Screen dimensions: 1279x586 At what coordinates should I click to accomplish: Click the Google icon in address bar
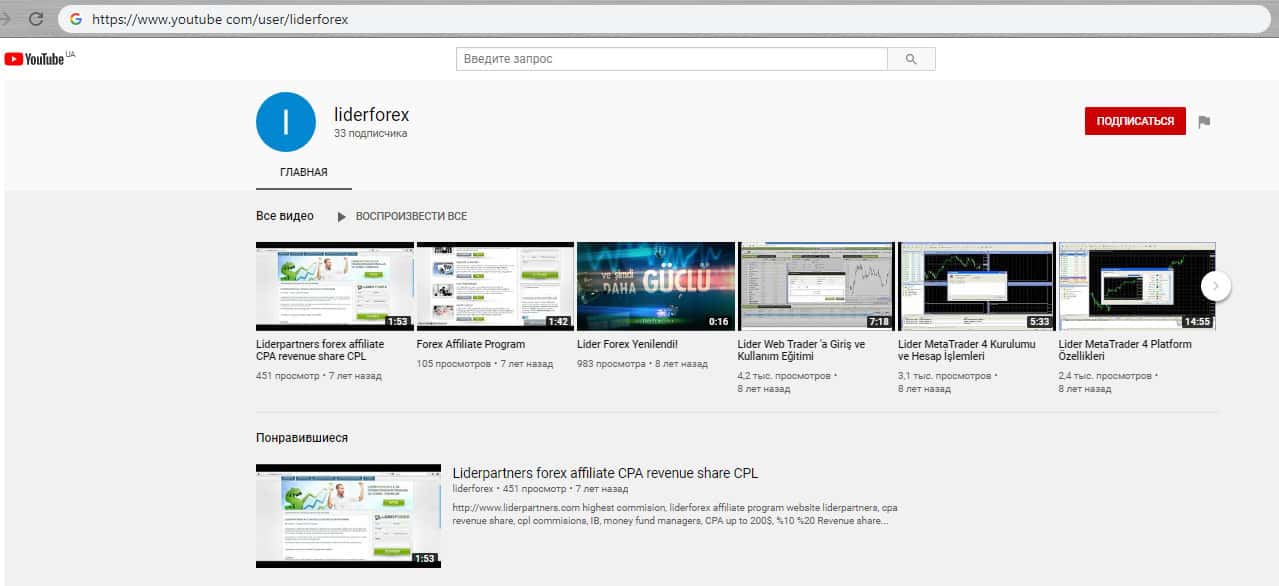(75, 19)
